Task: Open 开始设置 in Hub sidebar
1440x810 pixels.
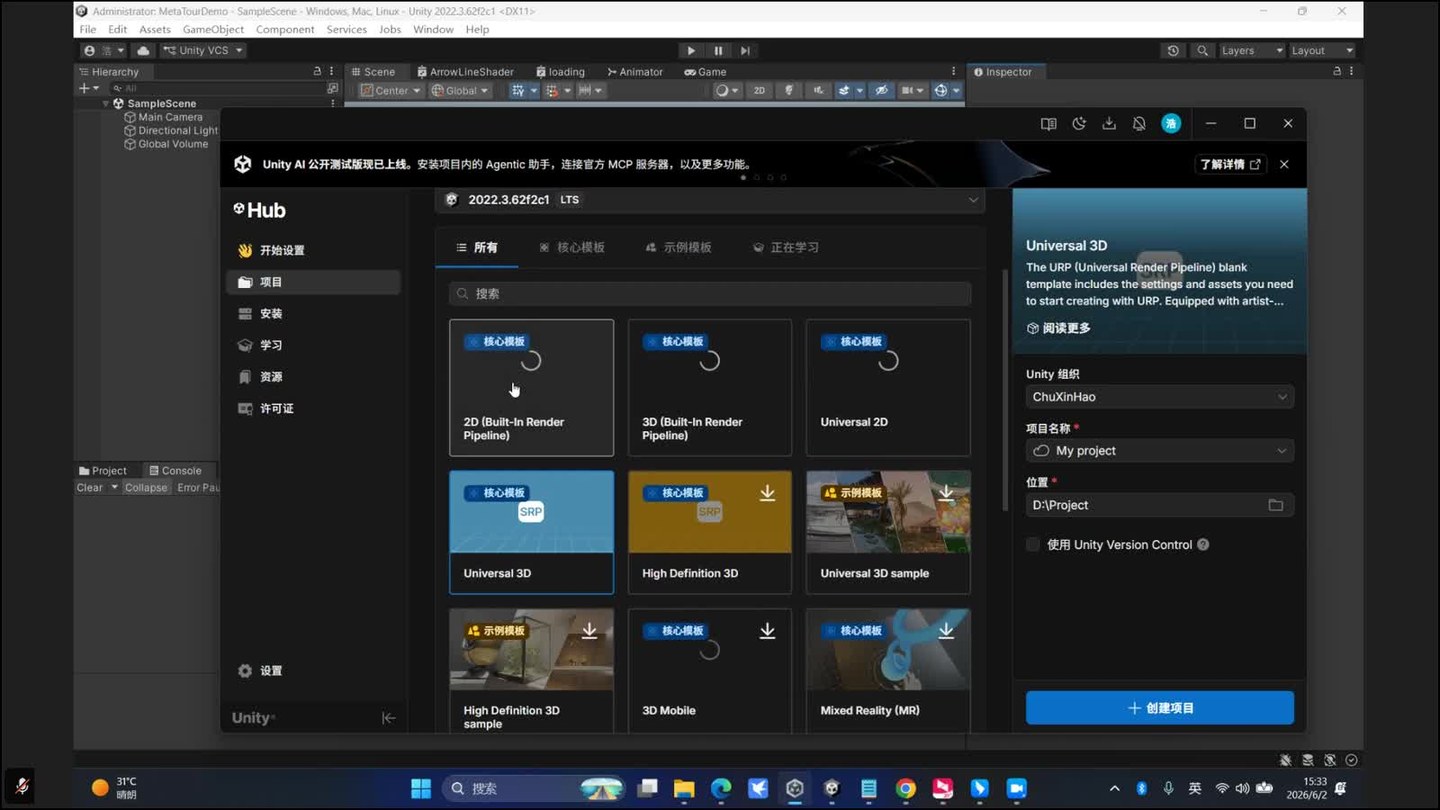Action: 313,250
